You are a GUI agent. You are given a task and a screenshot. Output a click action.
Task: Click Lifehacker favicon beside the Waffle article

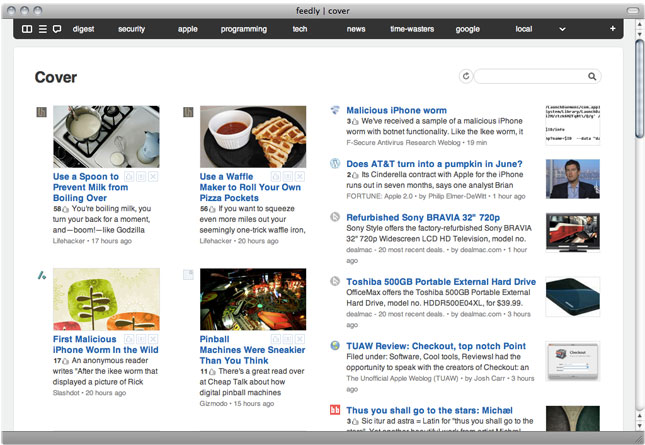pos(188,112)
